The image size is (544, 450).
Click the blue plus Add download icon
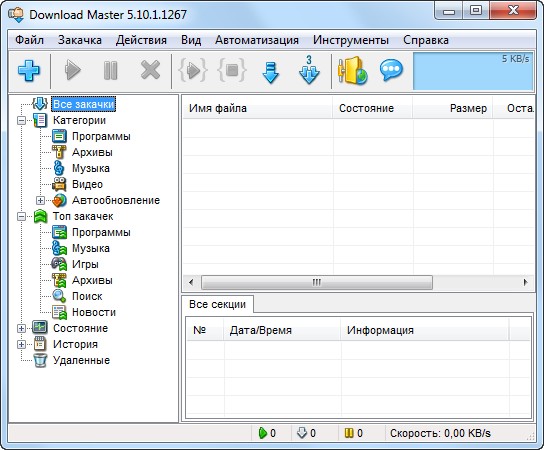[29, 71]
